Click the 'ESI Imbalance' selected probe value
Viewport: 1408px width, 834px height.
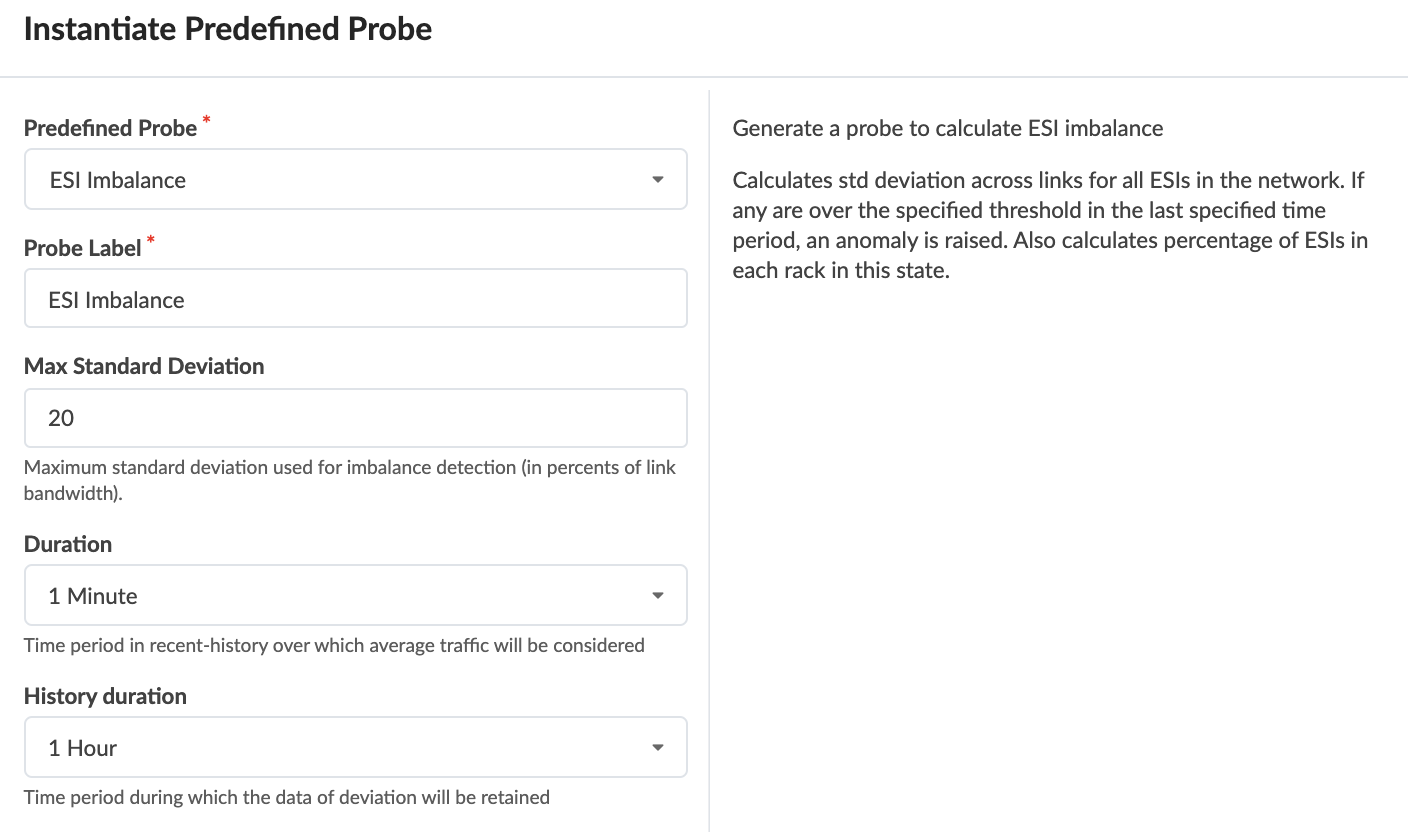click(x=118, y=180)
